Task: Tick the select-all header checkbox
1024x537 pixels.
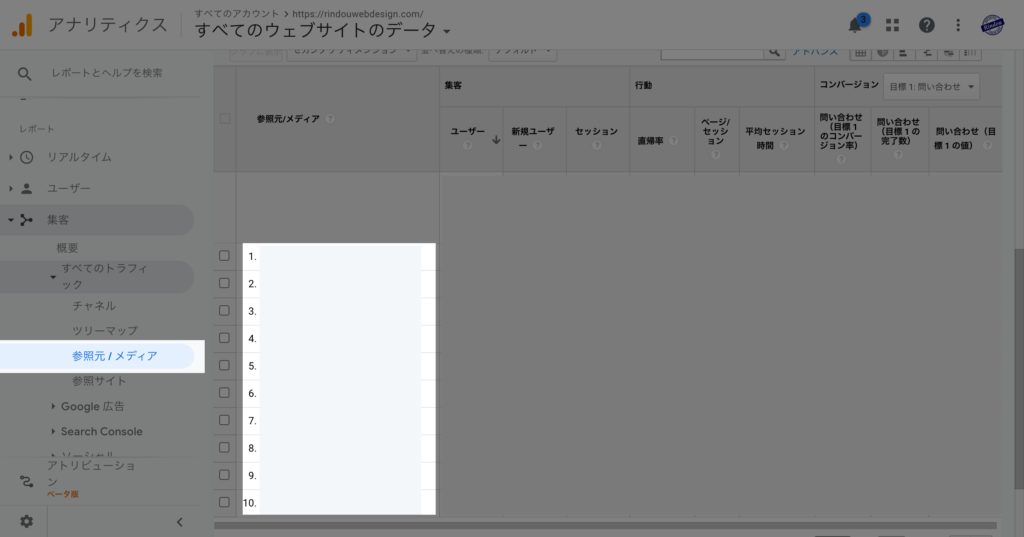Action: click(x=225, y=119)
